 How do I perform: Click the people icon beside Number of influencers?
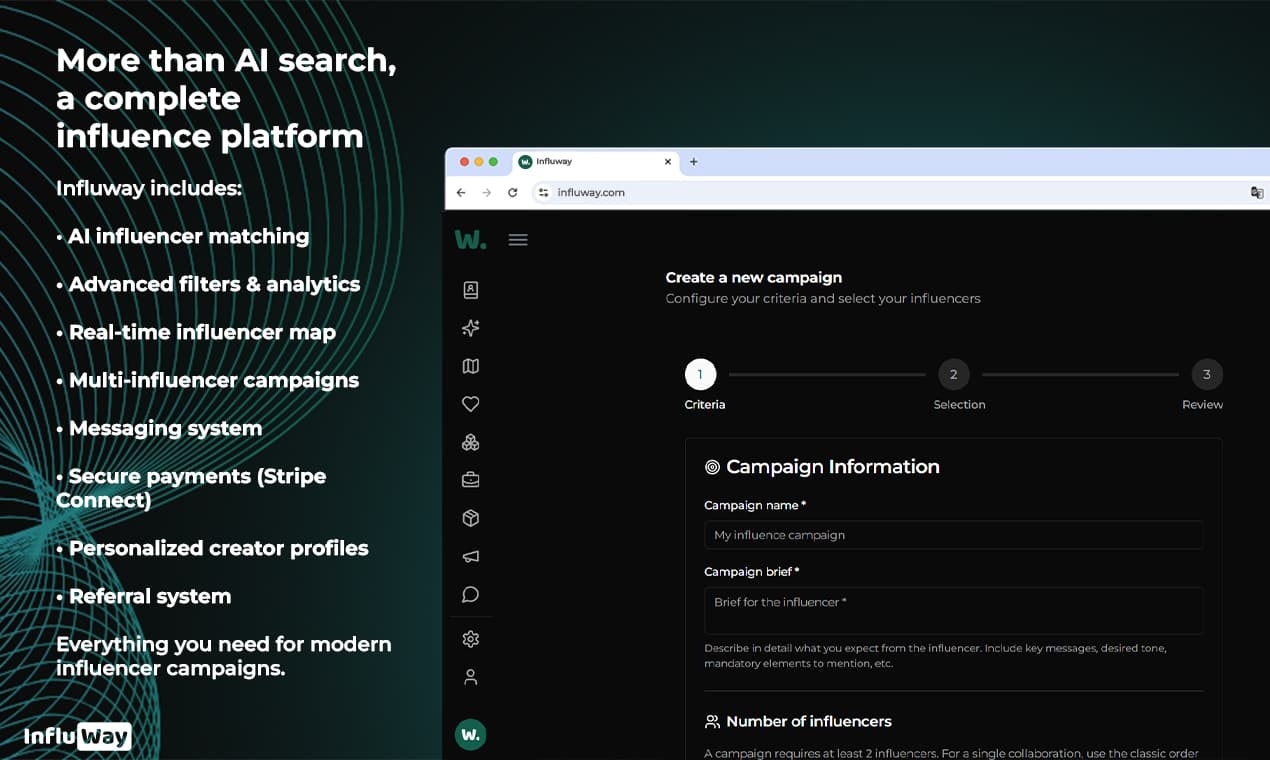712,721
